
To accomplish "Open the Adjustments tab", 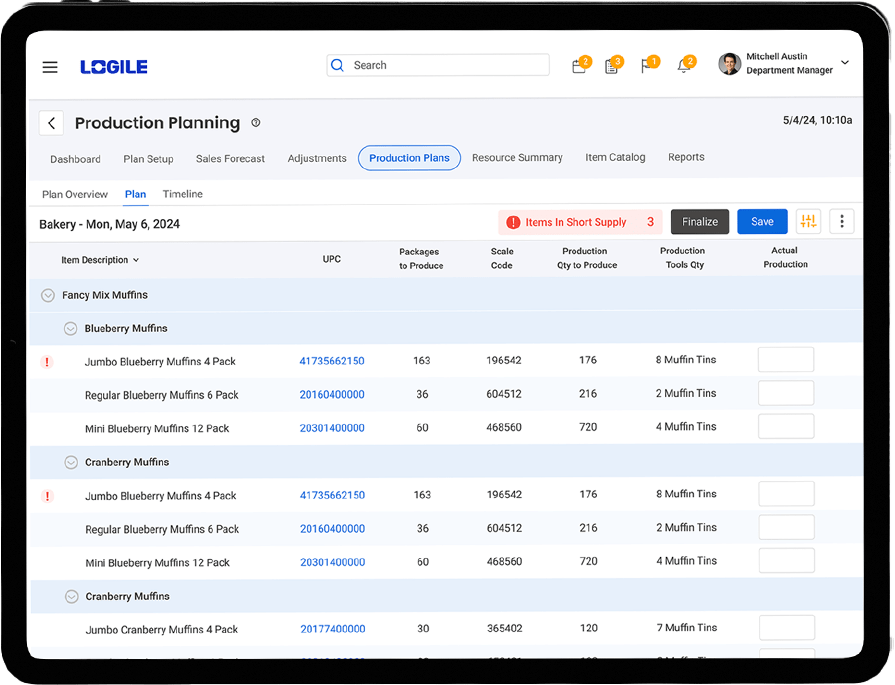I will pos(317,158).
